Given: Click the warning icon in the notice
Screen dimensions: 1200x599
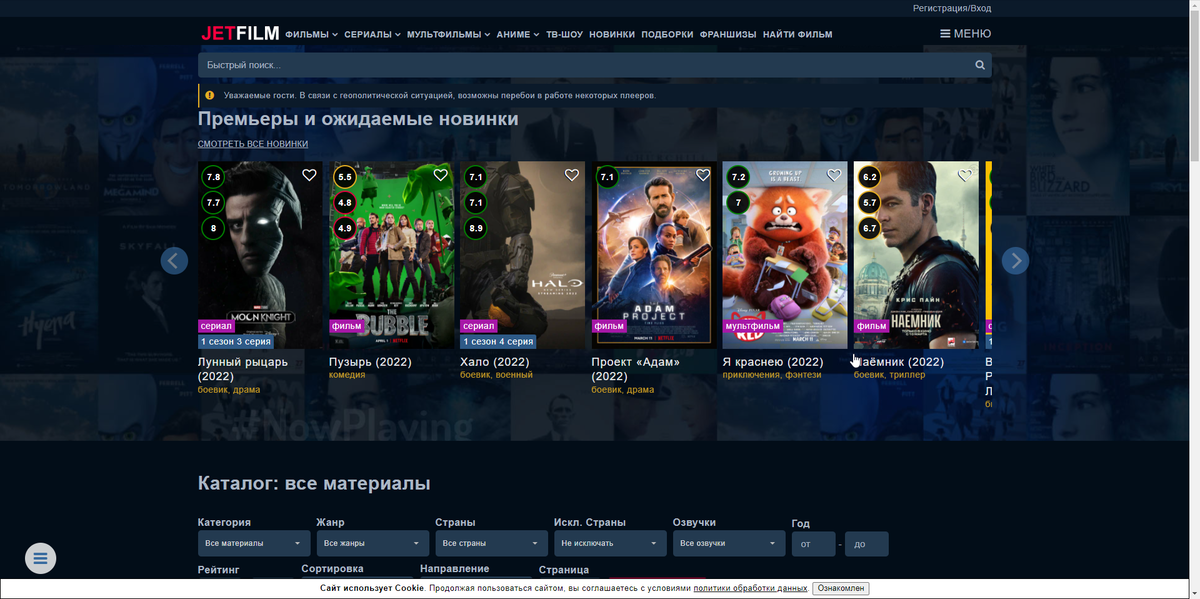Looking at the screenshot, I should coord(210,96).
